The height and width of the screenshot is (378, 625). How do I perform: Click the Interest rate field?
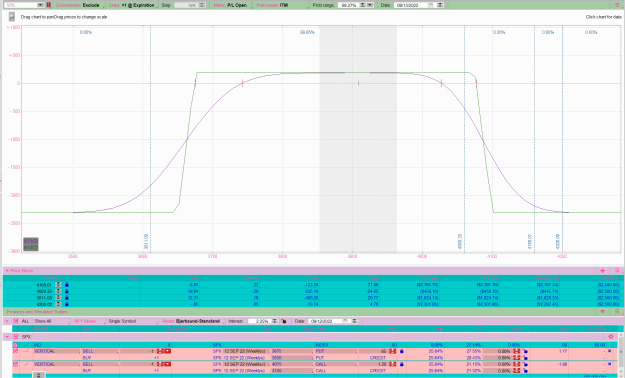click(259, 321)
